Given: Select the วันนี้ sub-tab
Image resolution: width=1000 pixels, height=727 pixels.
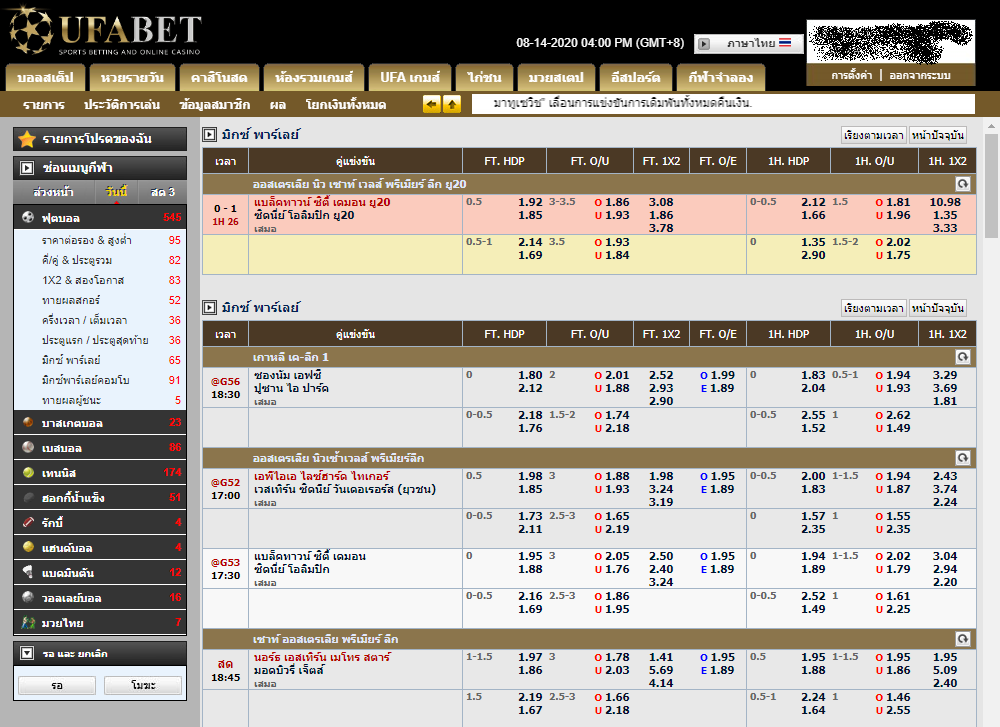Looking at the screenshot, I should (117, 192).
